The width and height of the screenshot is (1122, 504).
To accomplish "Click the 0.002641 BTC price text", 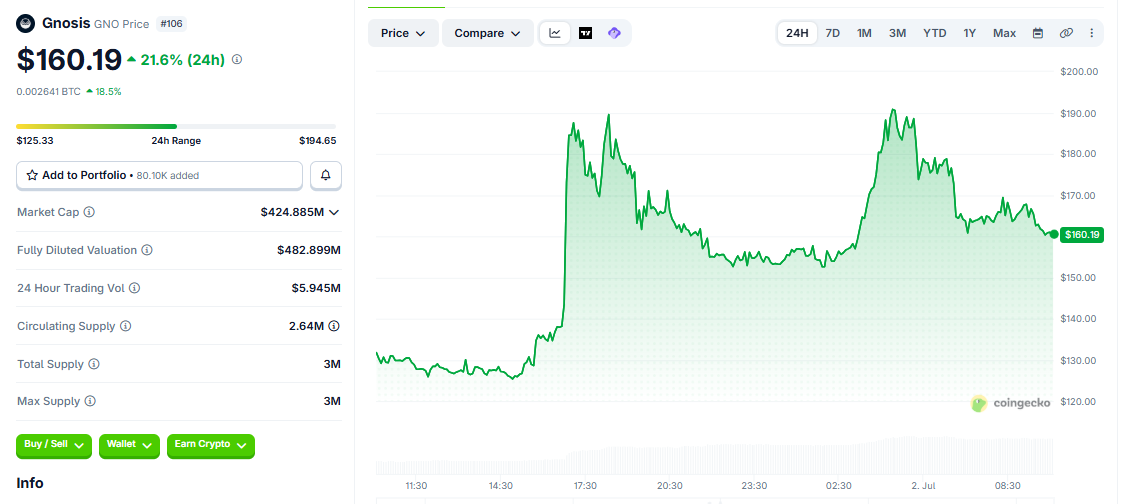I will (49, 92).
